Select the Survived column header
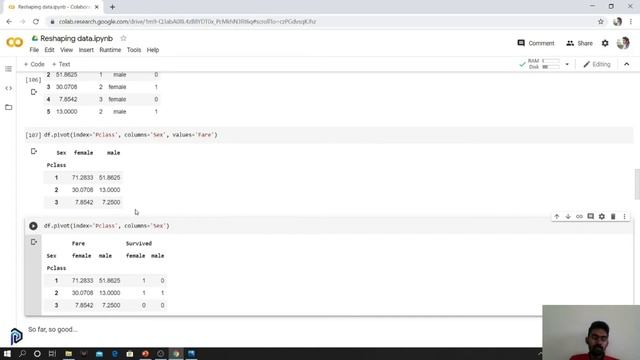Viewport: 640px width, 360px height. pos(139,243)
